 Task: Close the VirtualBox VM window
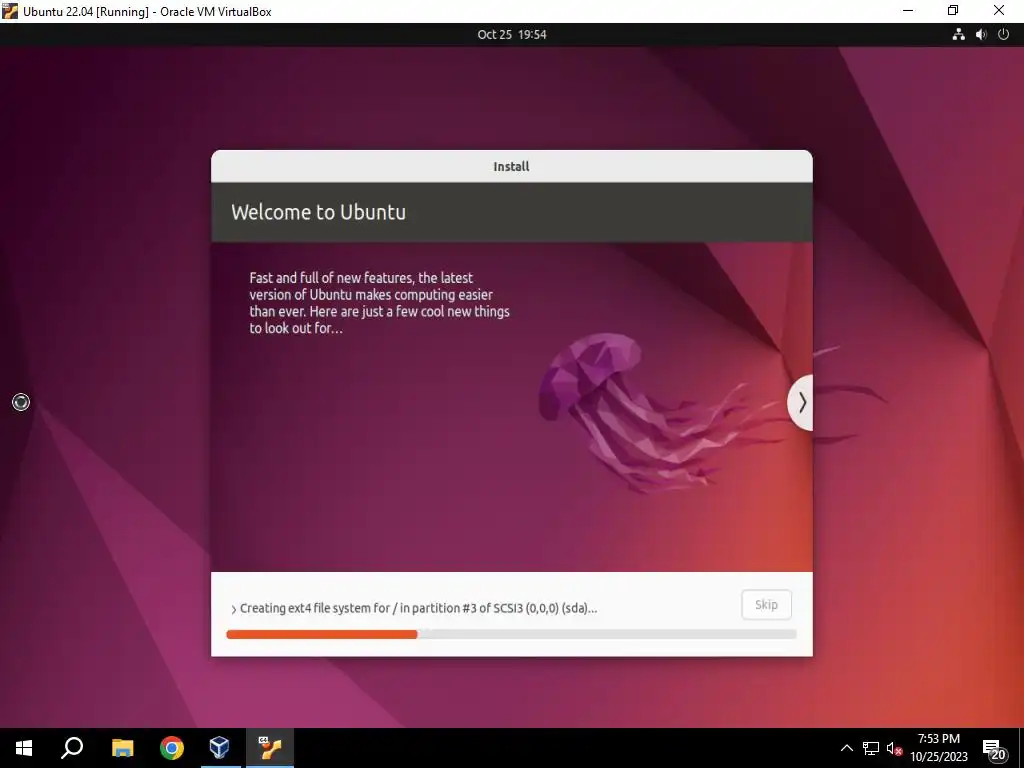tap(999, 10)
